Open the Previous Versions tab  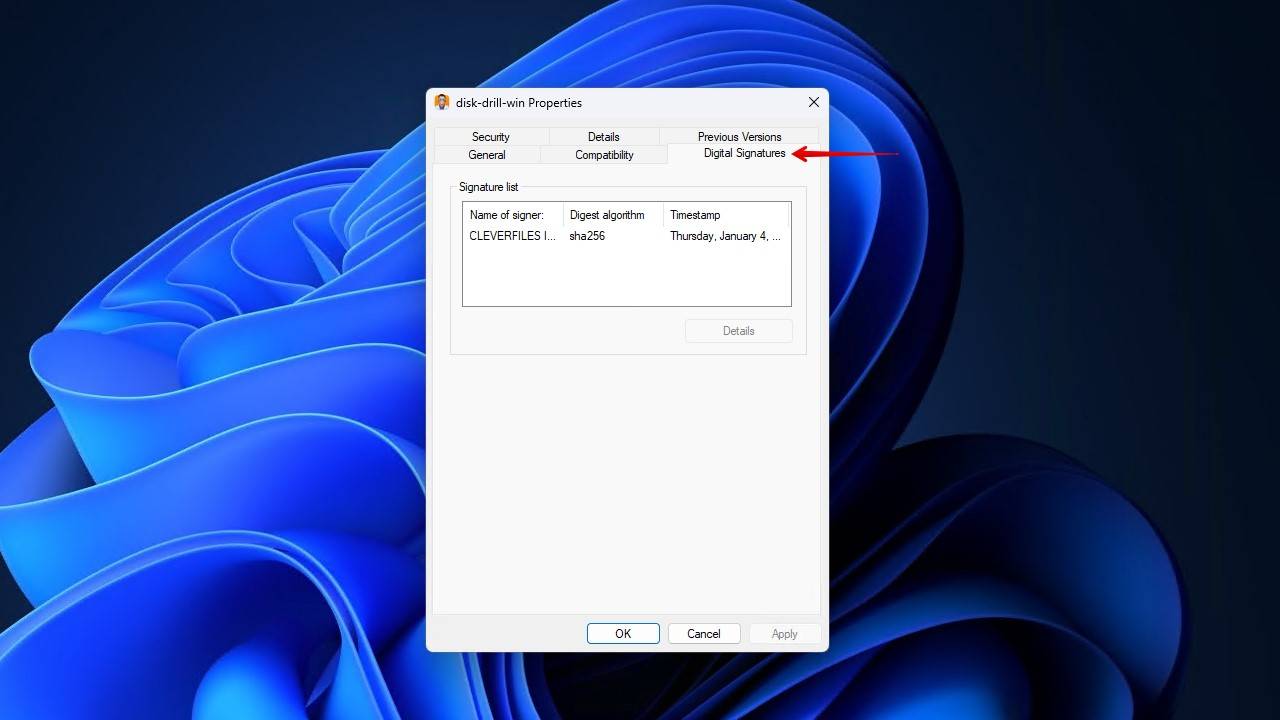click(739, 137)
